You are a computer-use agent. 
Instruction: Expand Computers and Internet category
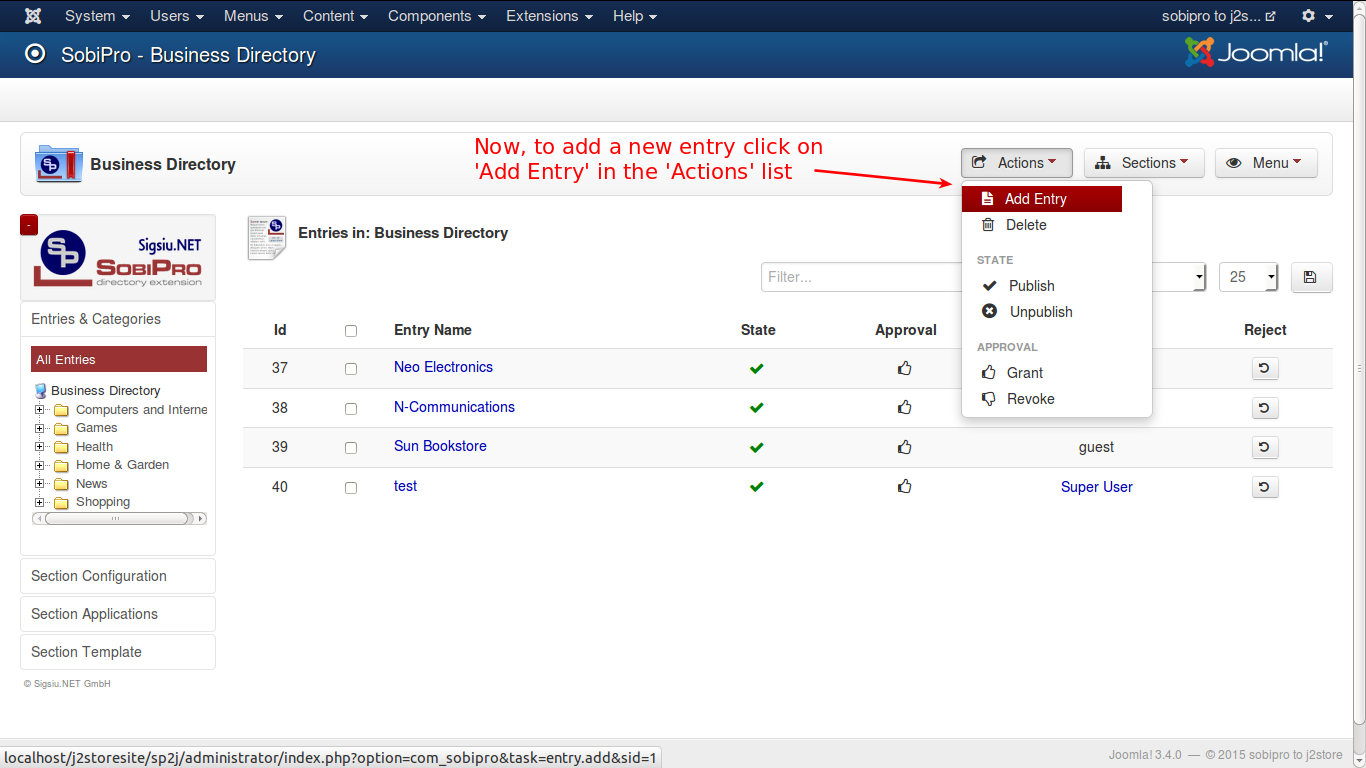pos(40,410)
